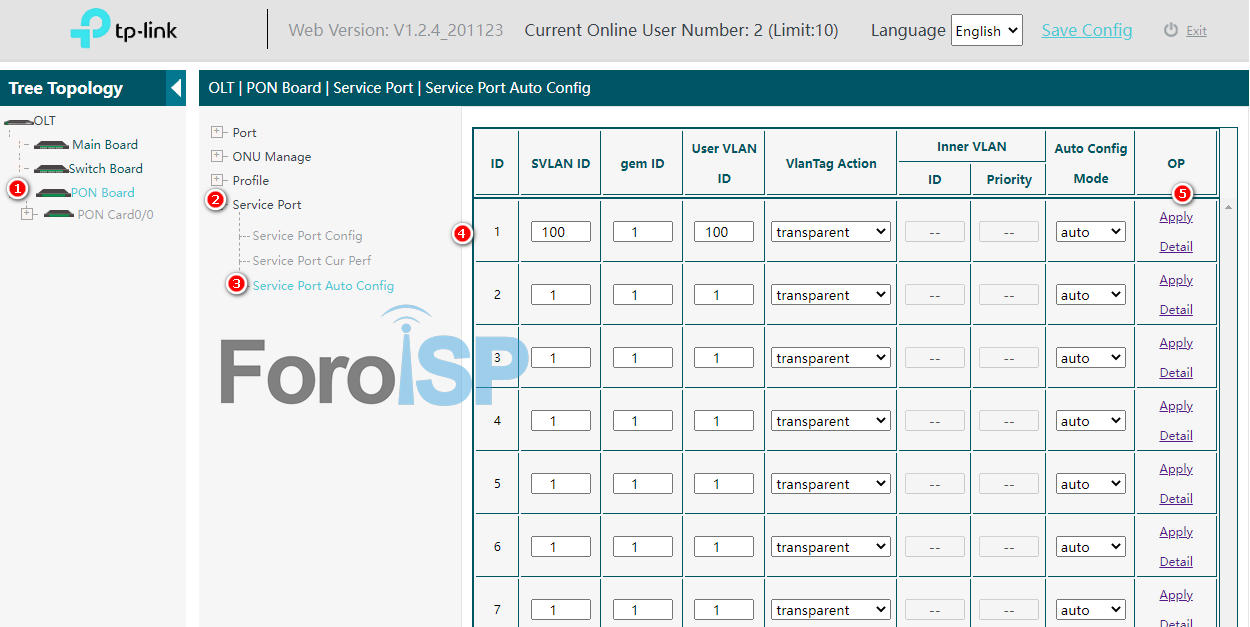The image size is (1250, 627).
Task: Open Service Port Config menu item
Action: (307, 236)
